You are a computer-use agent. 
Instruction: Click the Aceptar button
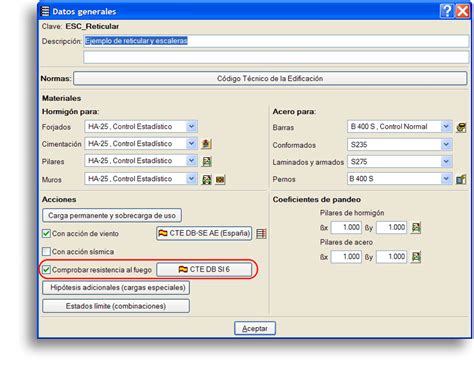point(255,328)
